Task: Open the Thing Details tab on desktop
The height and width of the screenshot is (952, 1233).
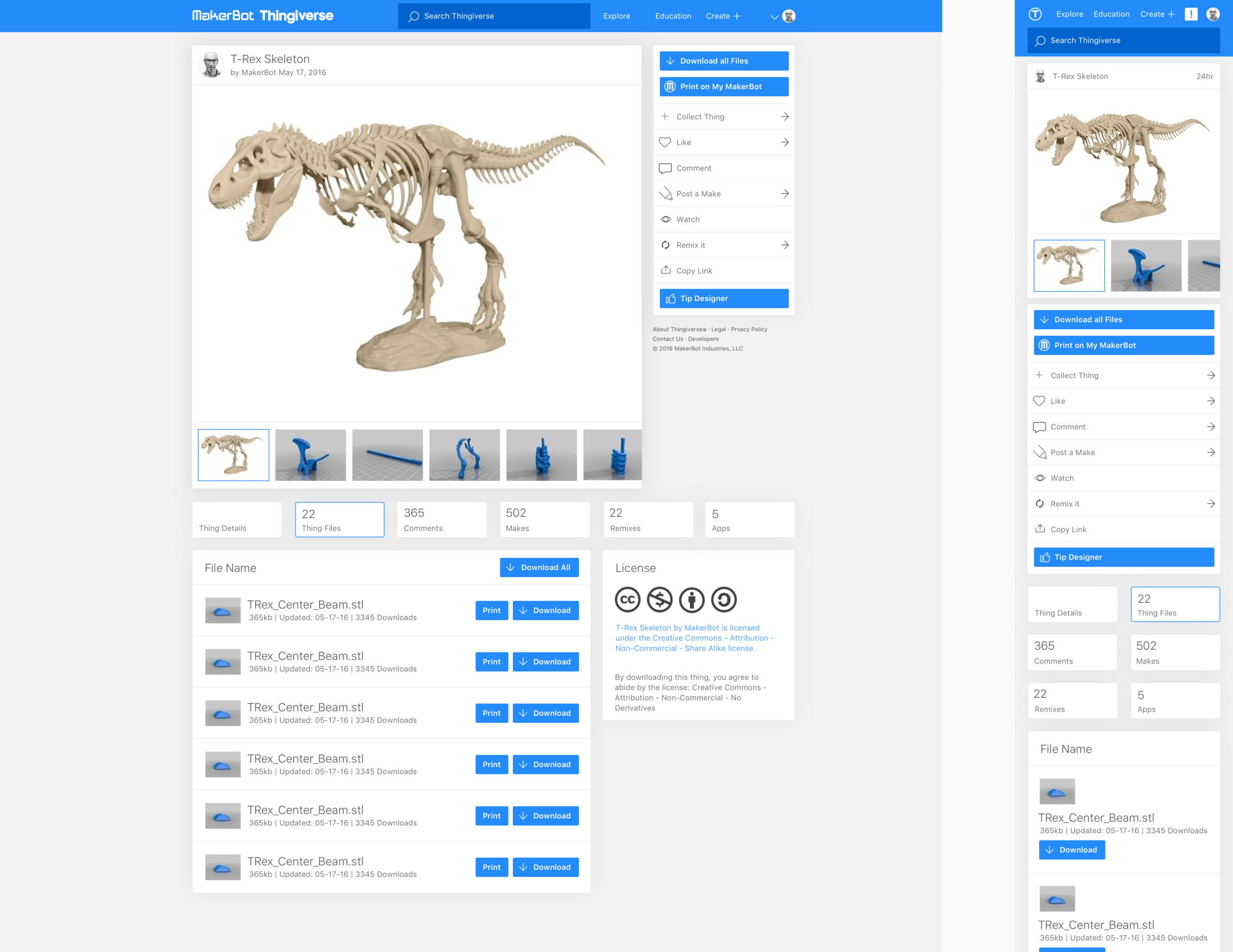Action: point(237,520)
